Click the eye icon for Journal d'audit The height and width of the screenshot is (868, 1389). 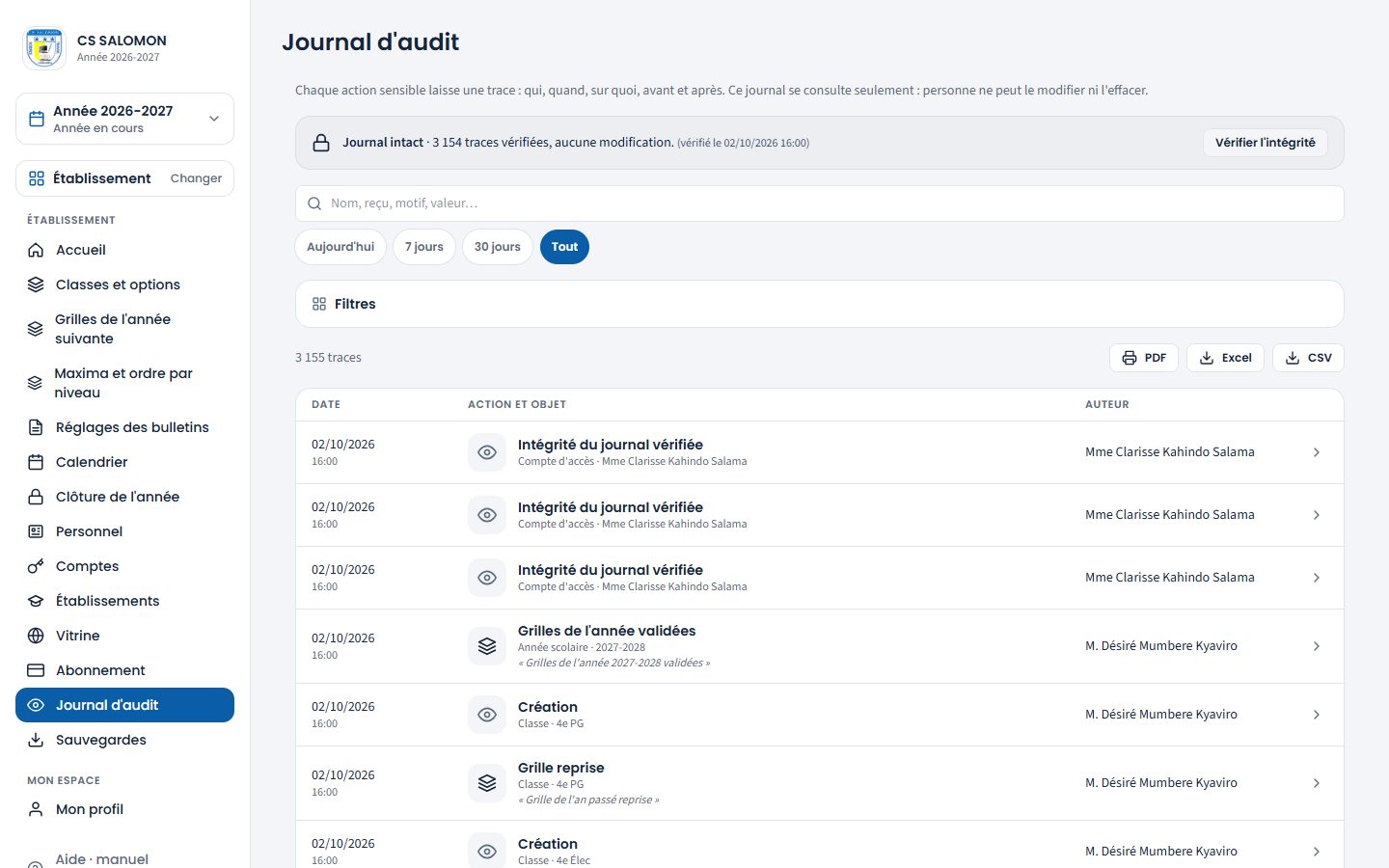pos(36,705)
